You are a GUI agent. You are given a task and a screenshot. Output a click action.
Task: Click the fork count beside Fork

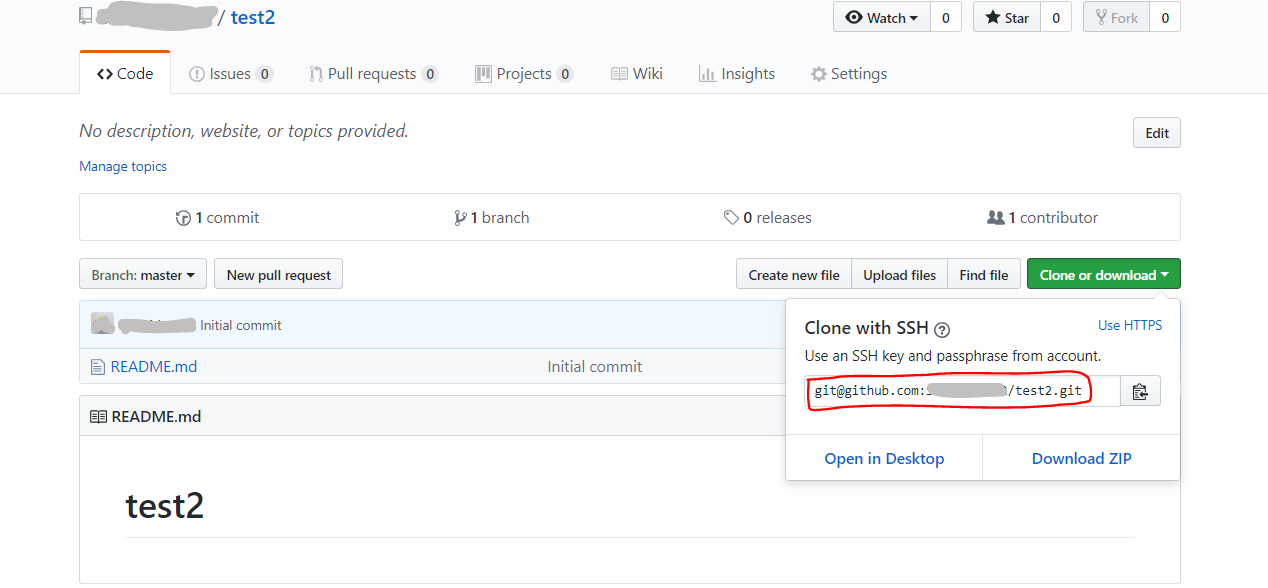1165,17
